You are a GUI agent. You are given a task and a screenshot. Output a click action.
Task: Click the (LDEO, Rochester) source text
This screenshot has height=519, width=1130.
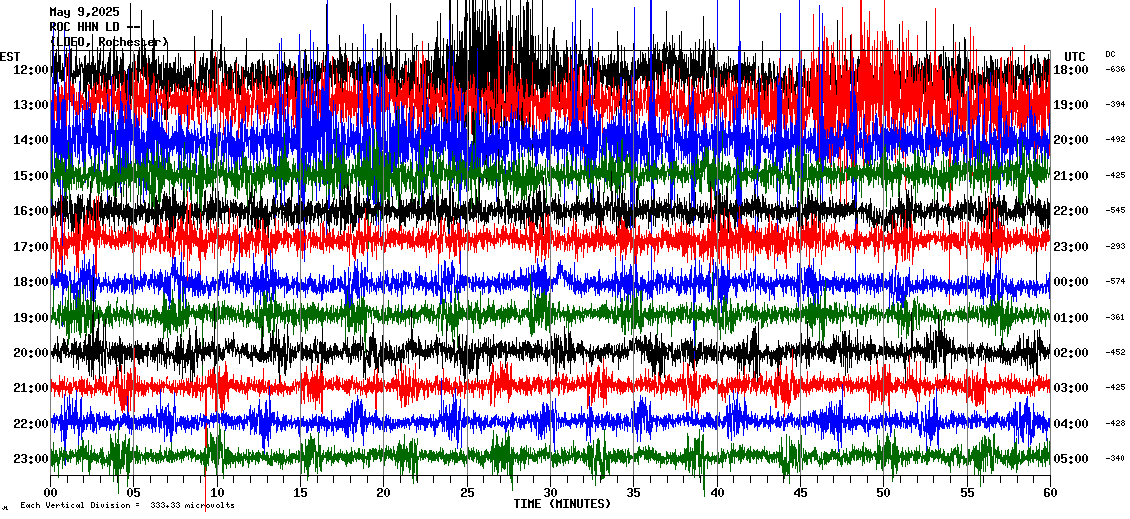click(x=109, y=42)
